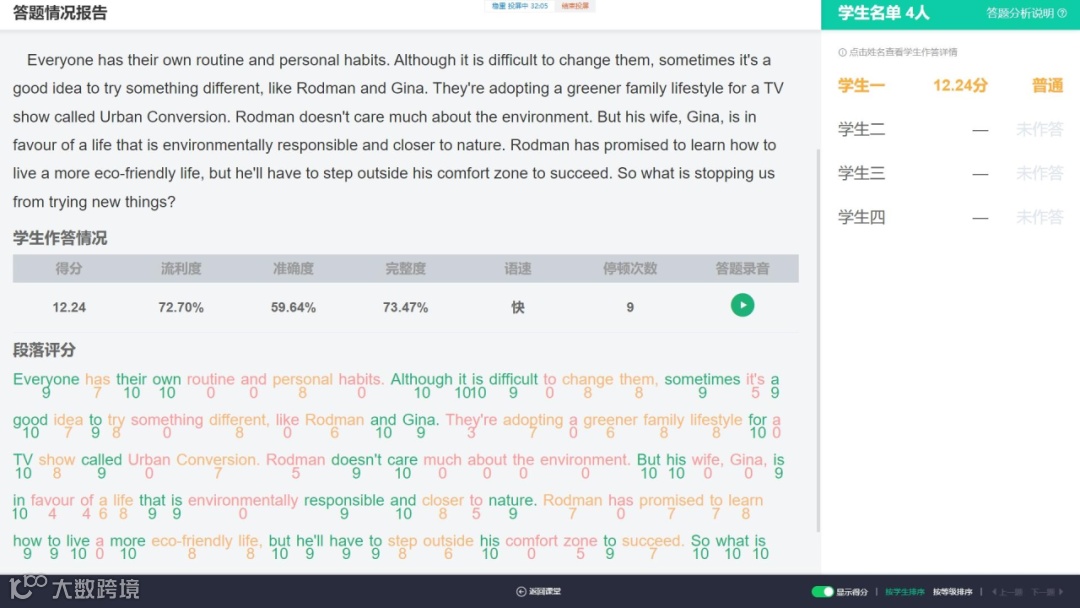Sort by student using 按学生排序
1080x608 pixels.
coord(904,591)
